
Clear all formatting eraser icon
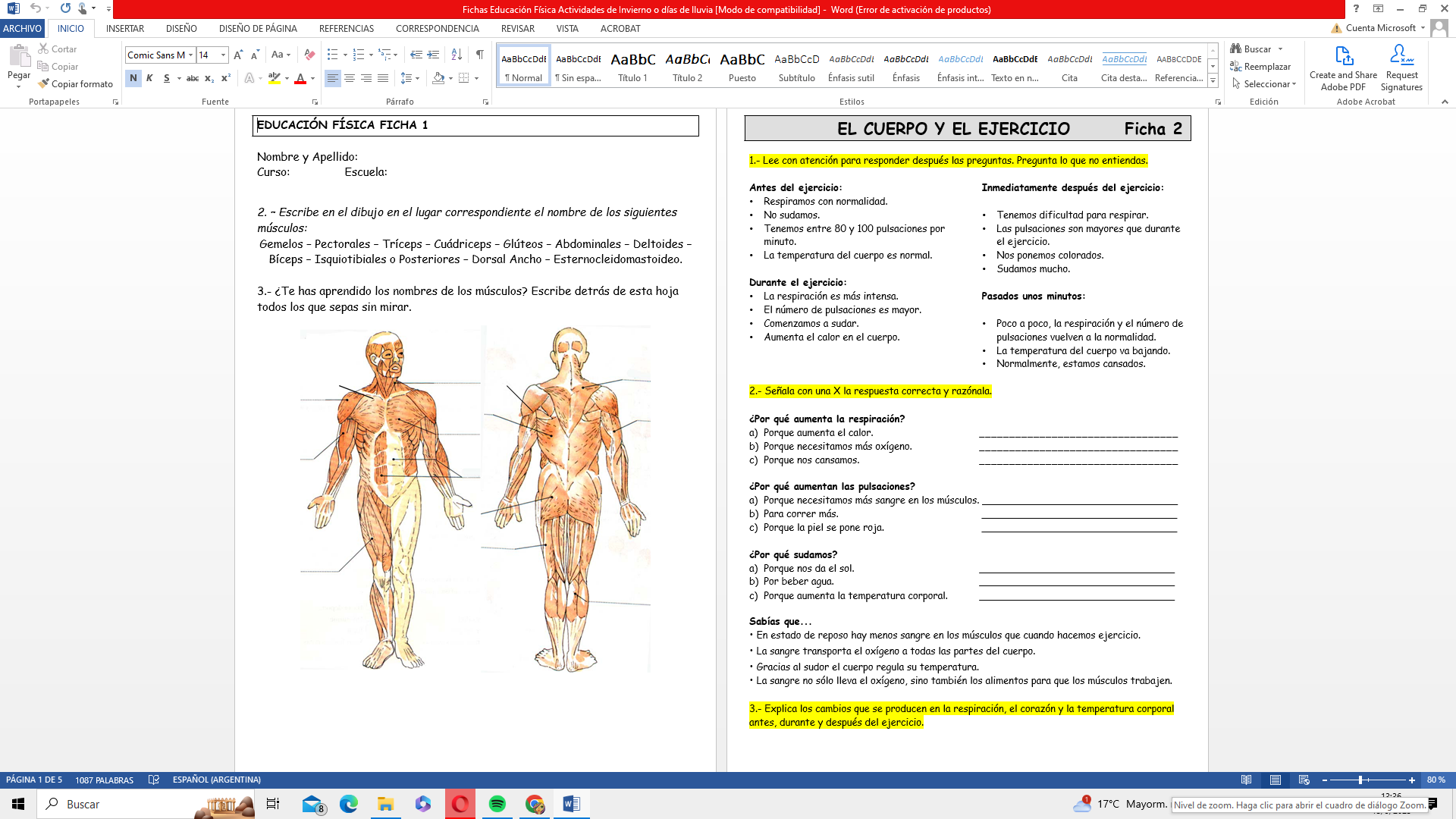(x=309, y=55)
